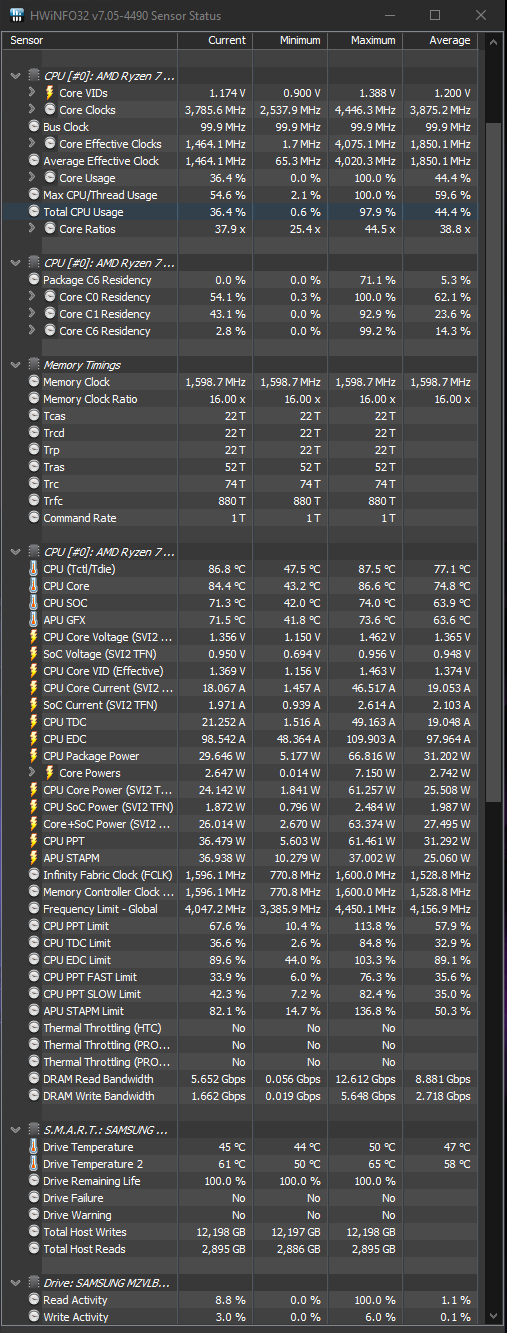Expand the Core Effective Clocks row
The image size is (507, 1333).
coord(34,144)
